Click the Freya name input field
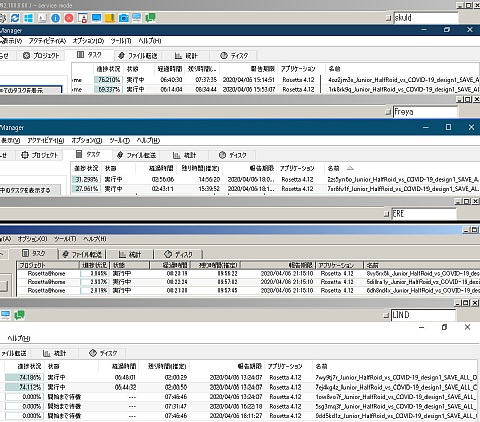The height and width of the screenshot is (422, 480). coord(425,112)
